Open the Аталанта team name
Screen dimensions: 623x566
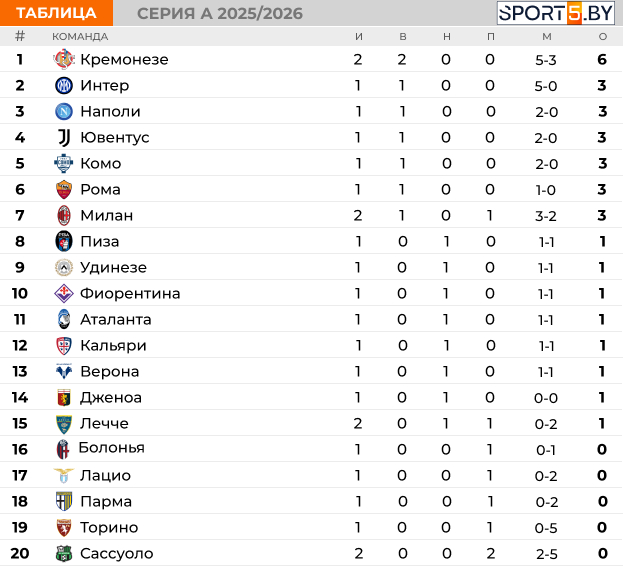click(x=116, y=319)
